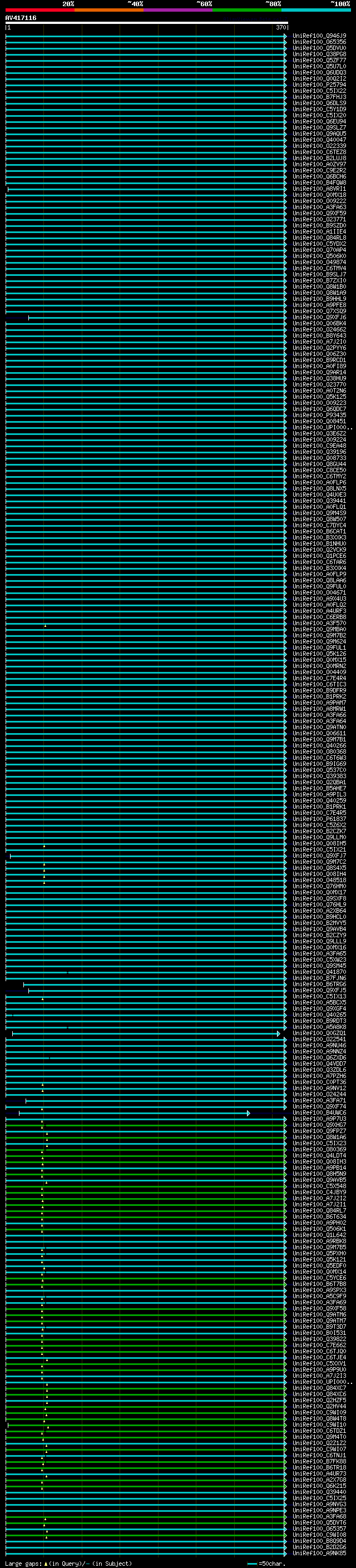
Task: Select hit label UniRef100_Q6UDQ3
Action: click(x=319, y=72)
